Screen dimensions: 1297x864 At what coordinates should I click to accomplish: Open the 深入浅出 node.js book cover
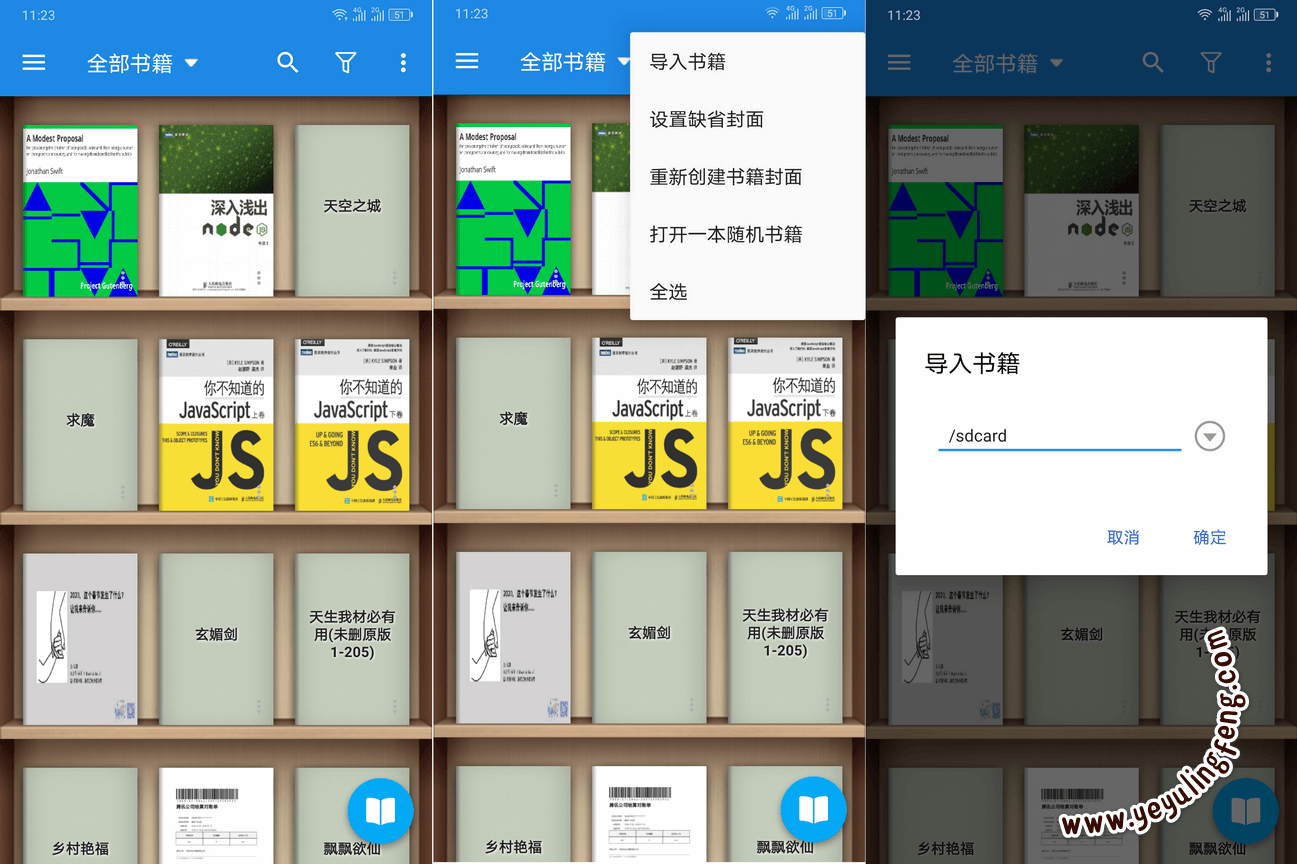[216, 210]
